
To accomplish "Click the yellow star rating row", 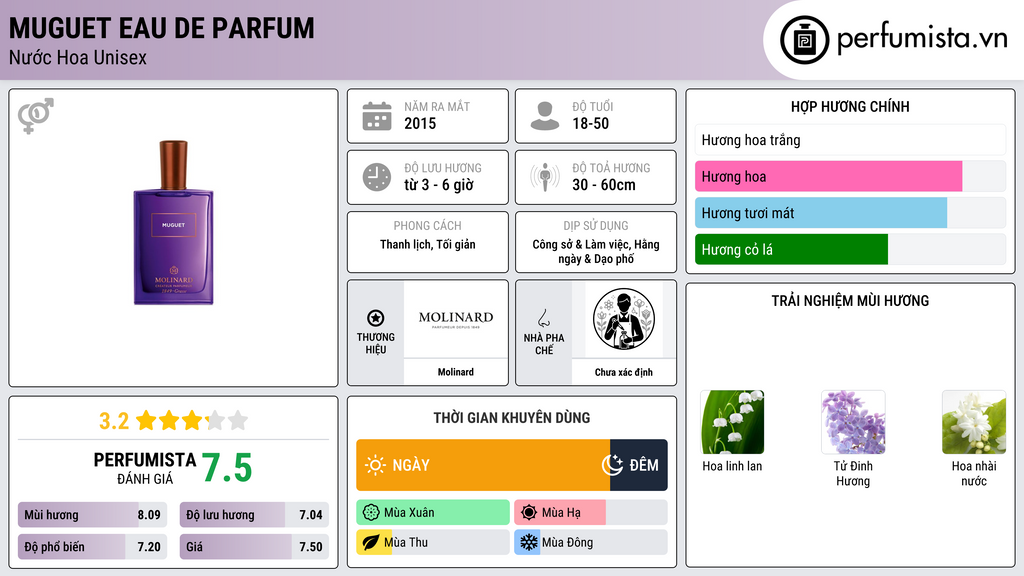I will (192, 421).
